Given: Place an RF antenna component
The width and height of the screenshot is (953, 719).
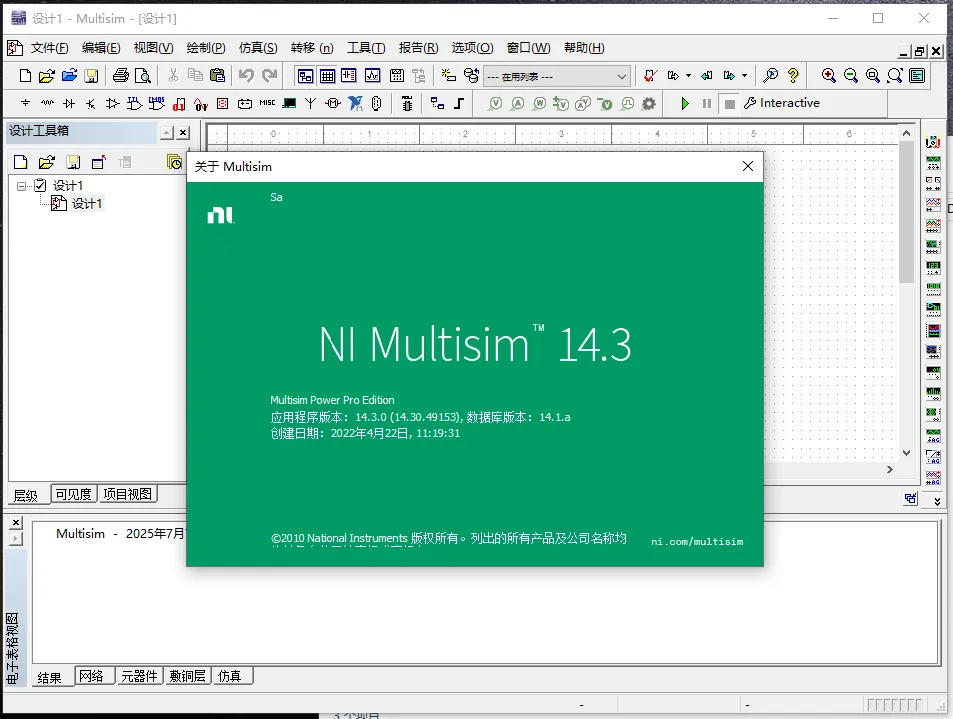Looking at the screenshot, I should (x=311, y=103).
